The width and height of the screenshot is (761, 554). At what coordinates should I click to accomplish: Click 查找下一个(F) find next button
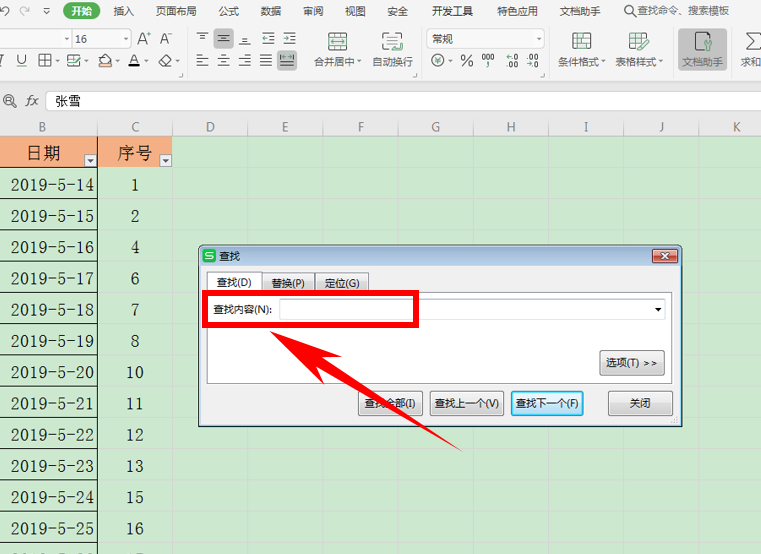pyautogui.click(x=547, y=403)
